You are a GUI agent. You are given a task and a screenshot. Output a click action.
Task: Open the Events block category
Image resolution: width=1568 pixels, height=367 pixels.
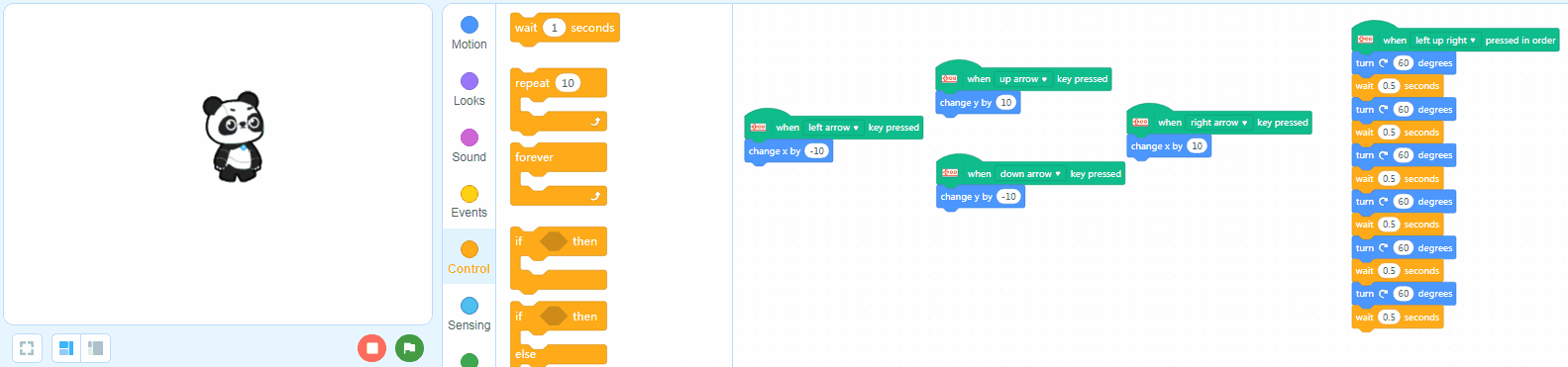pyautogui.click(x=469, y=201)
